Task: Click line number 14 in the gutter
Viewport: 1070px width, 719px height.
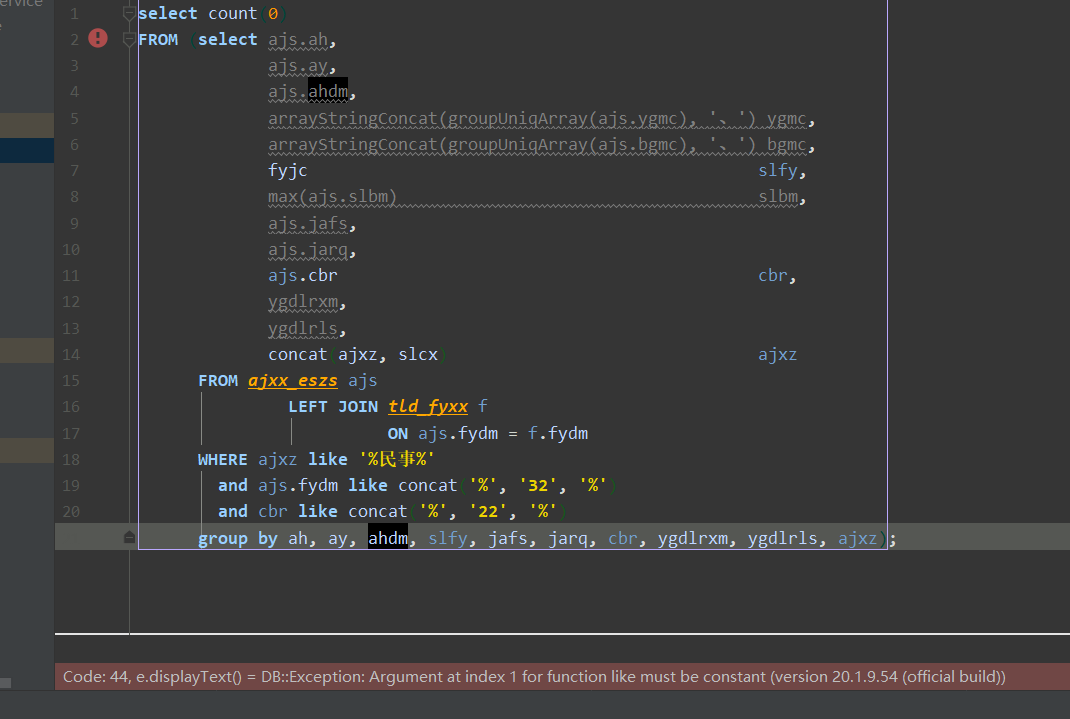Action: pos(71,355)
